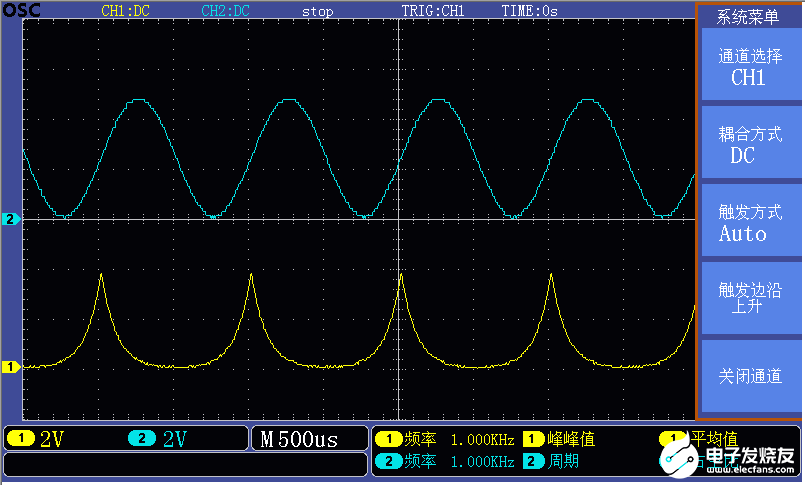Click the CH1:DC status label
The image size is (805, 485).
[125, 11]
